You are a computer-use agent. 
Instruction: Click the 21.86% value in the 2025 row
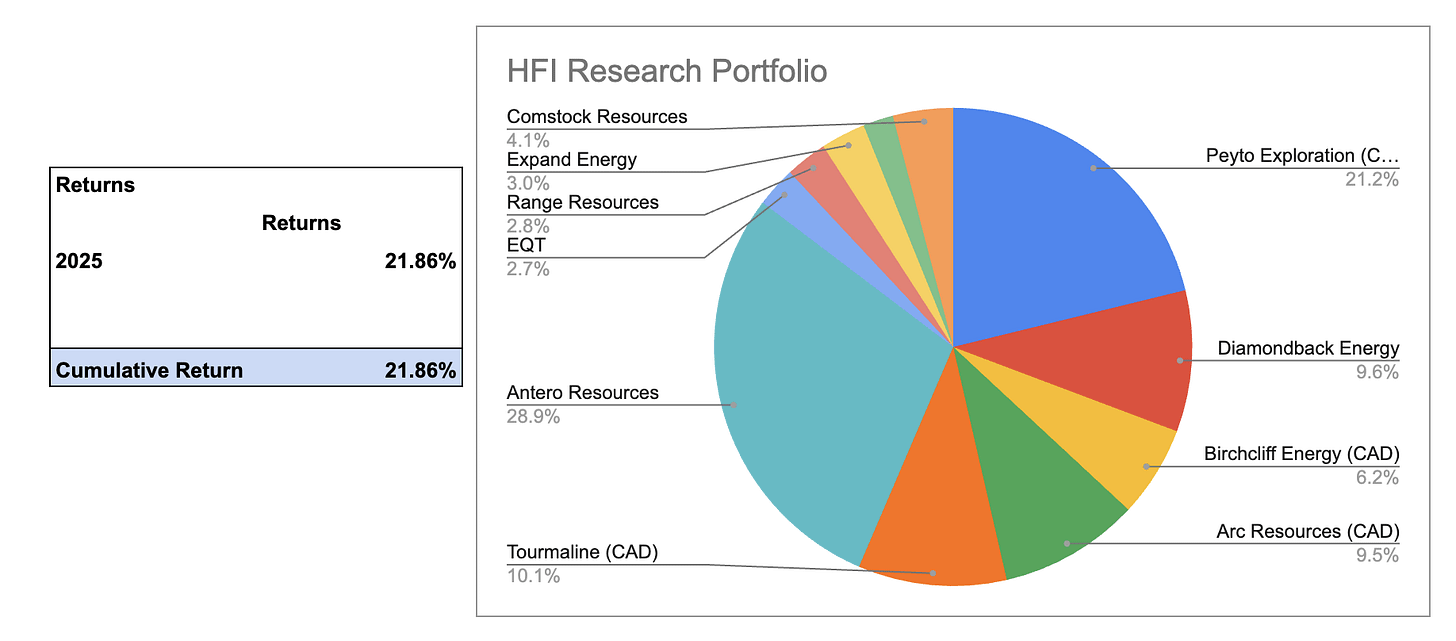420,262
